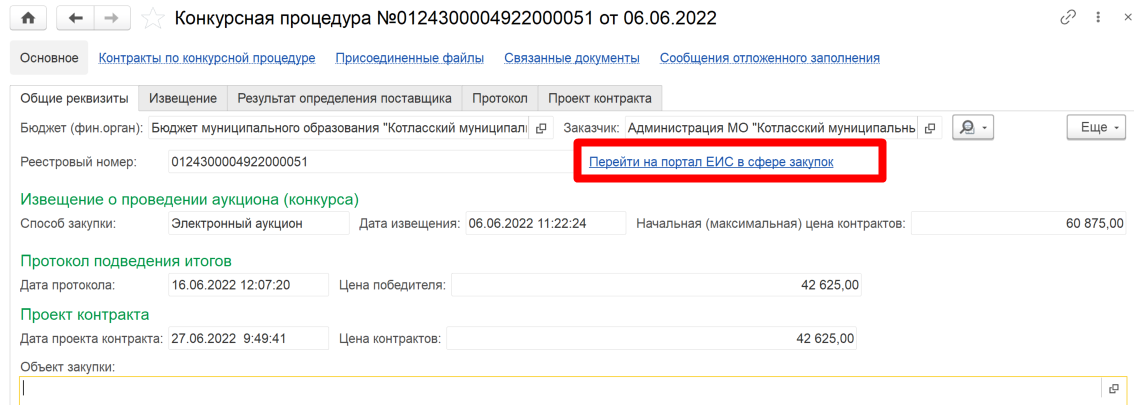Copy link using the chain icon

1069,18
